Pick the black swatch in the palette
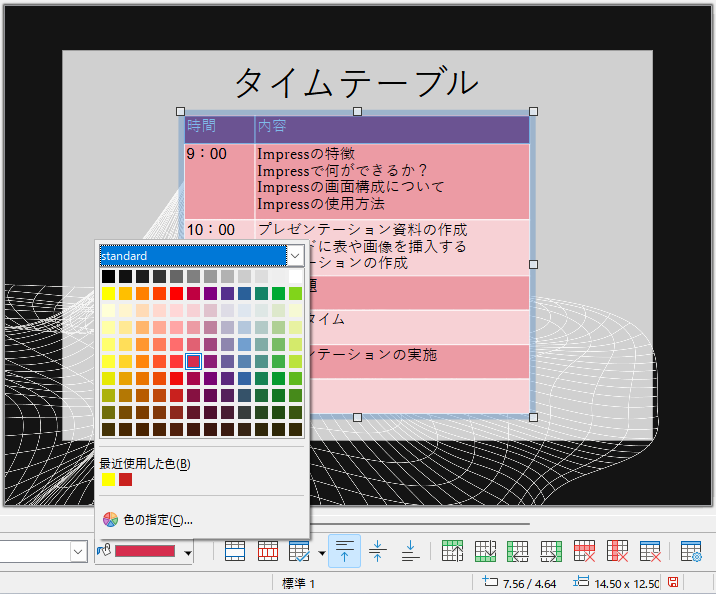Image resolution: width=716 pixels, height=594 pixels. coord(108,276)
